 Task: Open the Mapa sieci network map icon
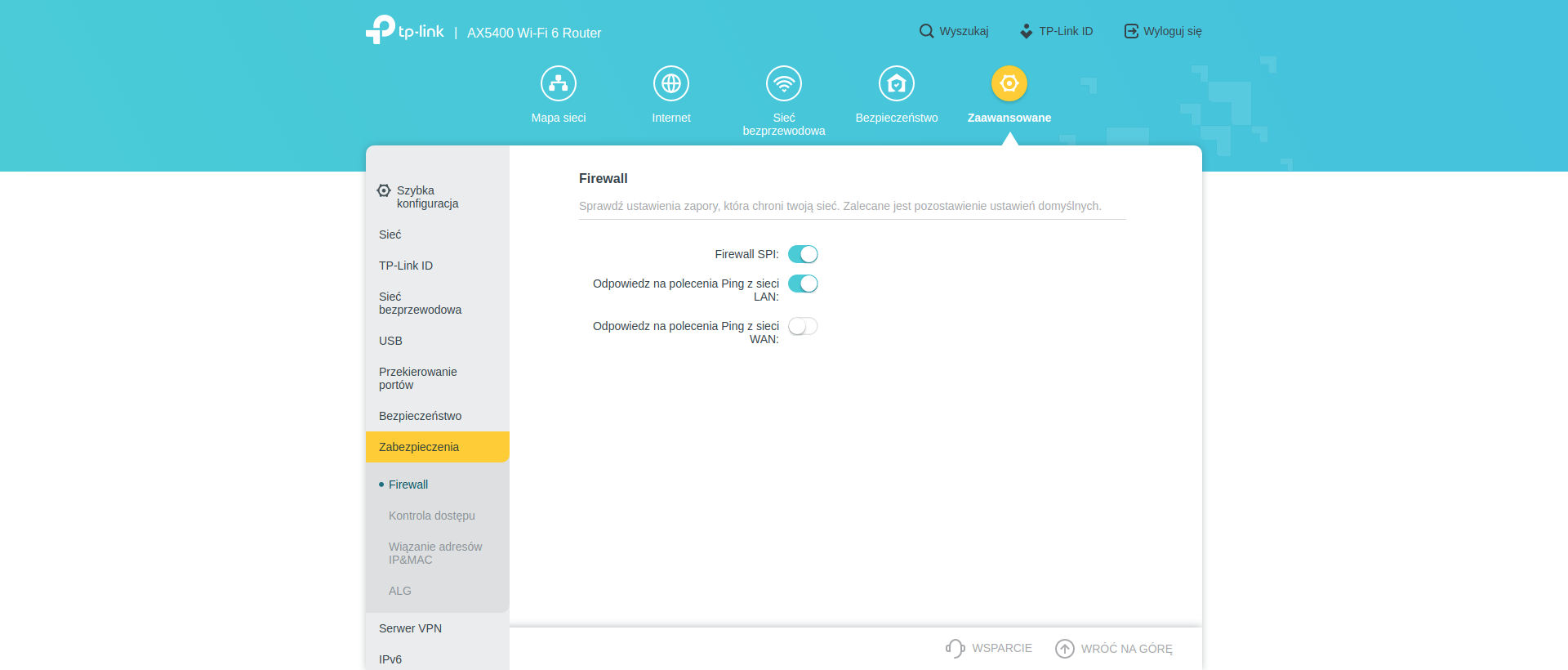[x=559, y=83]
